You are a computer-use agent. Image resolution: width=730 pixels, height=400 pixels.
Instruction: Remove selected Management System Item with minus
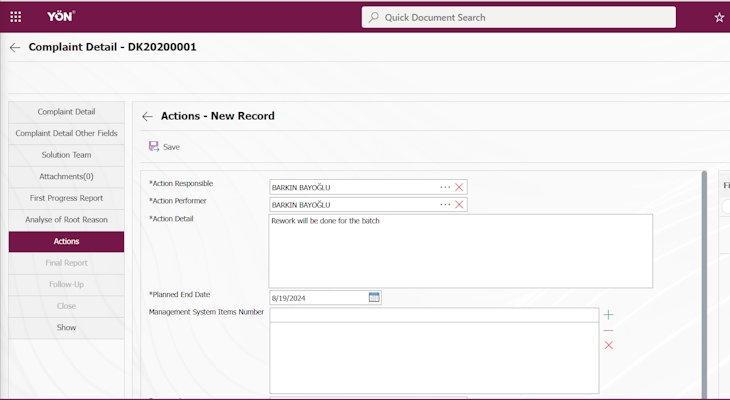608,331
